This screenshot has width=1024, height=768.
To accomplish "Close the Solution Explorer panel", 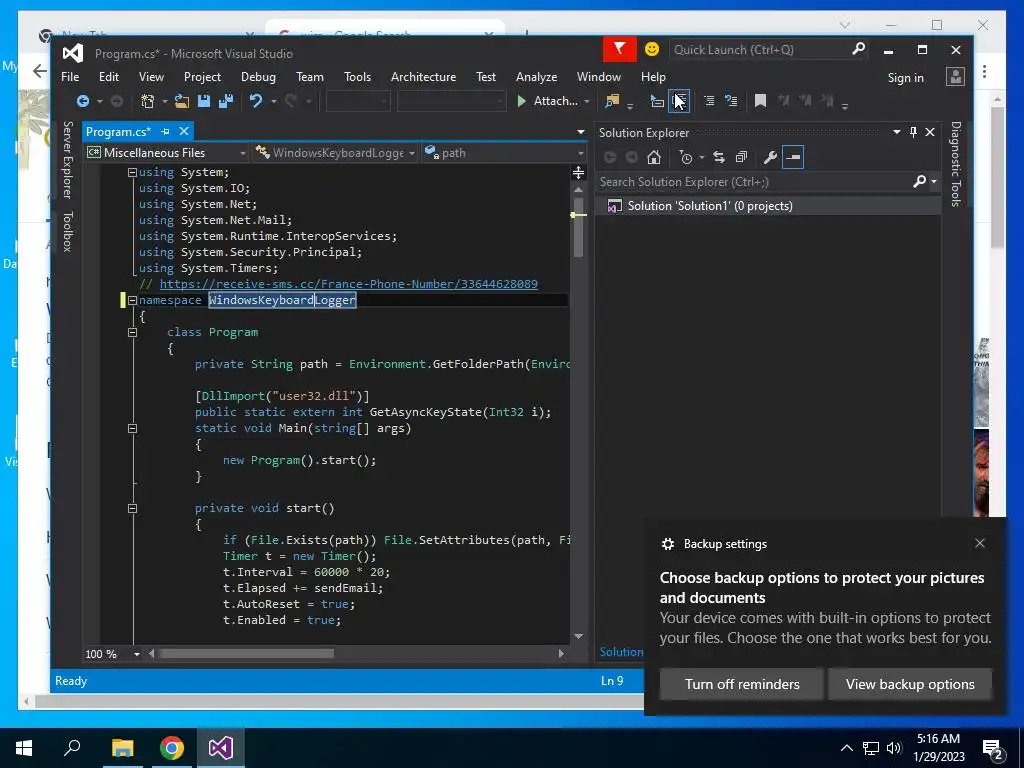I will [x=930, y=133].
